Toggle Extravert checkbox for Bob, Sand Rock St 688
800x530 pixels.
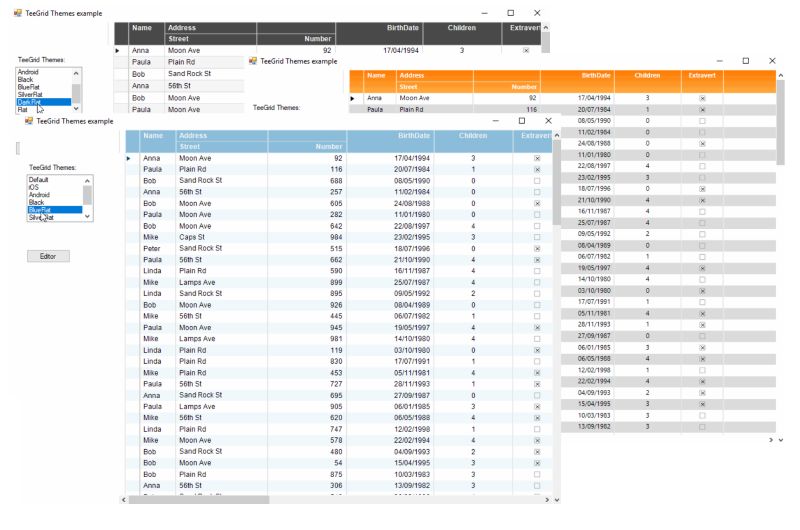[x=537, y=181]
